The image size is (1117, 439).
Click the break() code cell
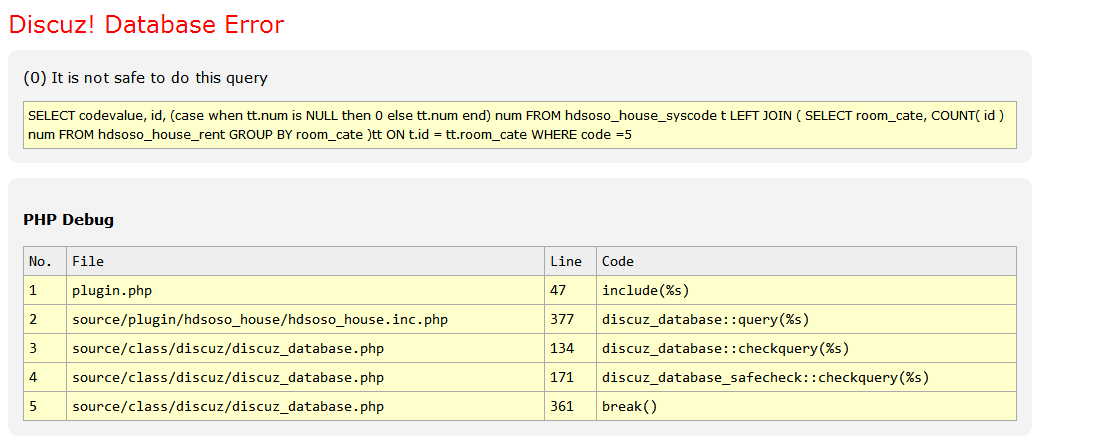(x=626, y=406)
